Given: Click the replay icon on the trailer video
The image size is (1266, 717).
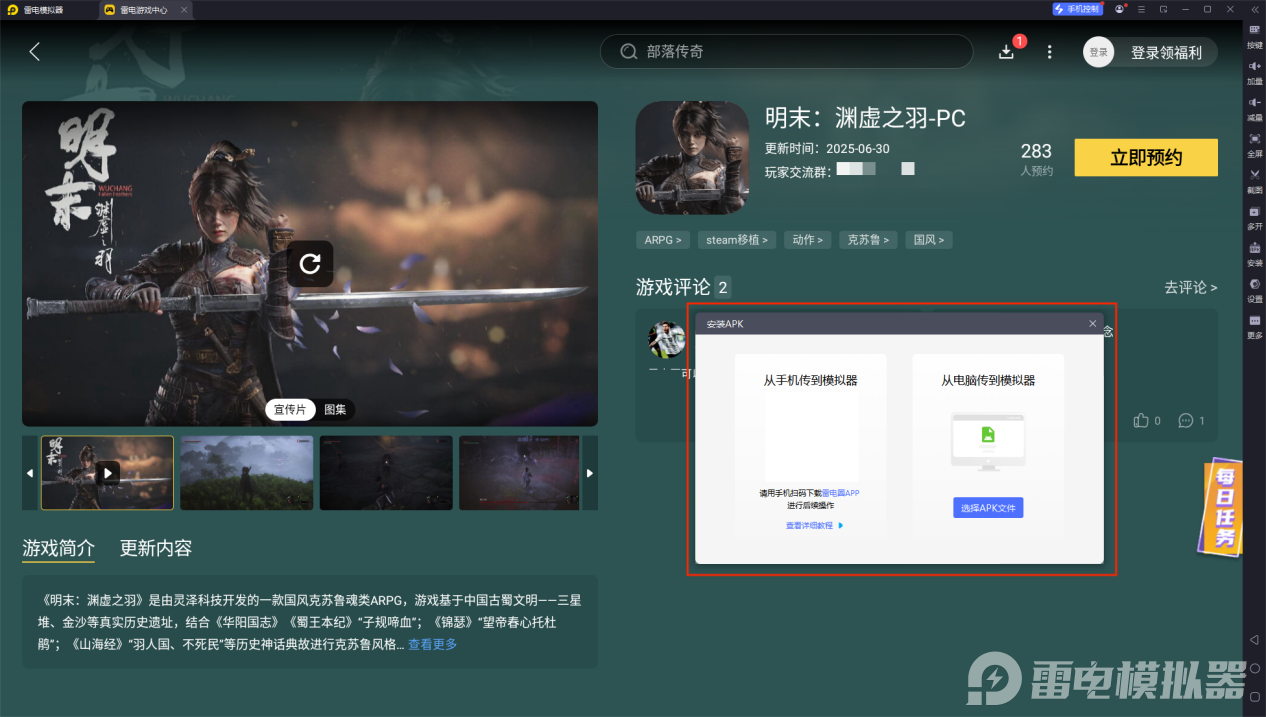Looking at the screenshot, I should [310, 264].
